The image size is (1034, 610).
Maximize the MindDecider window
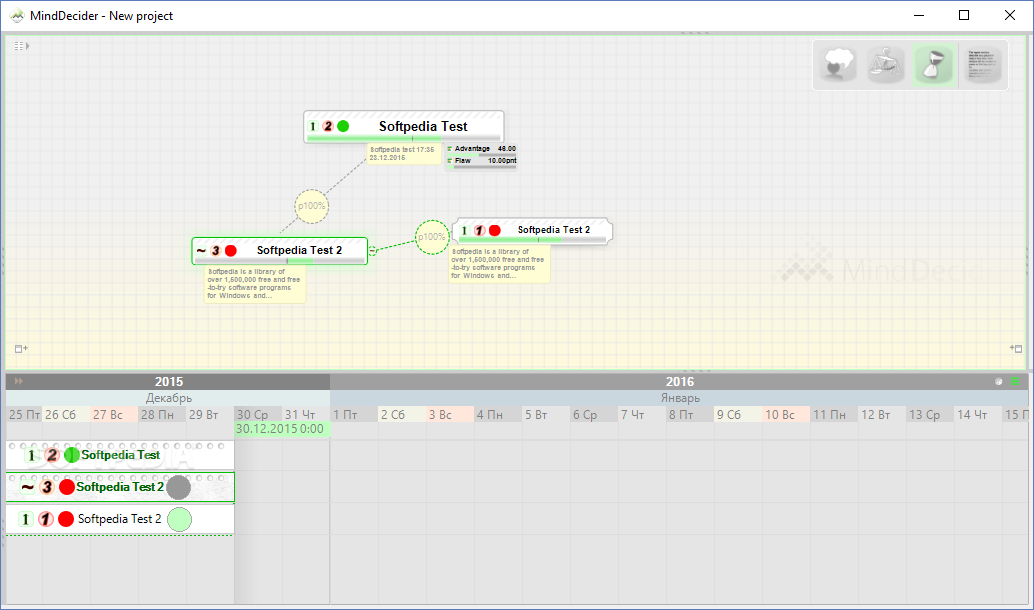pos(963,15)
